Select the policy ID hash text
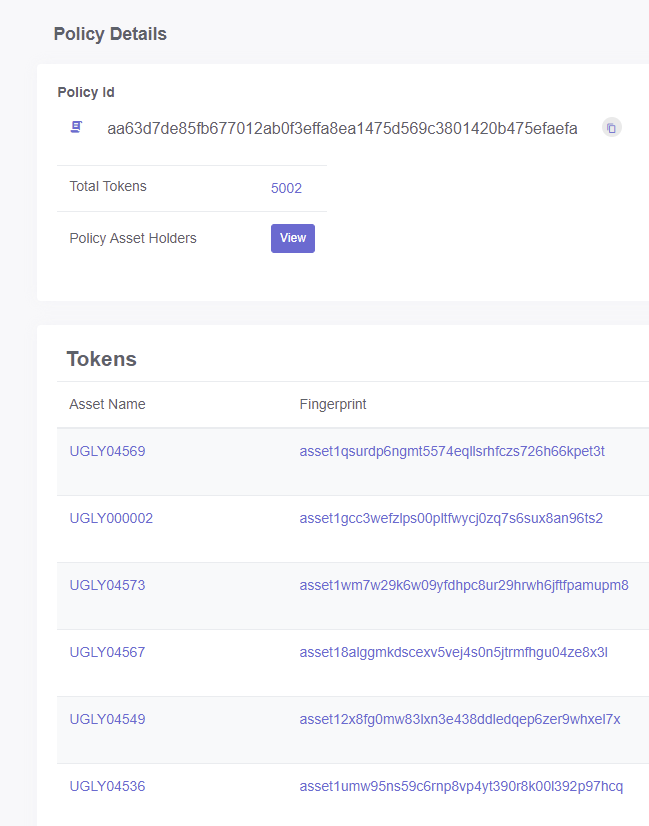 (x=342, y=128)
